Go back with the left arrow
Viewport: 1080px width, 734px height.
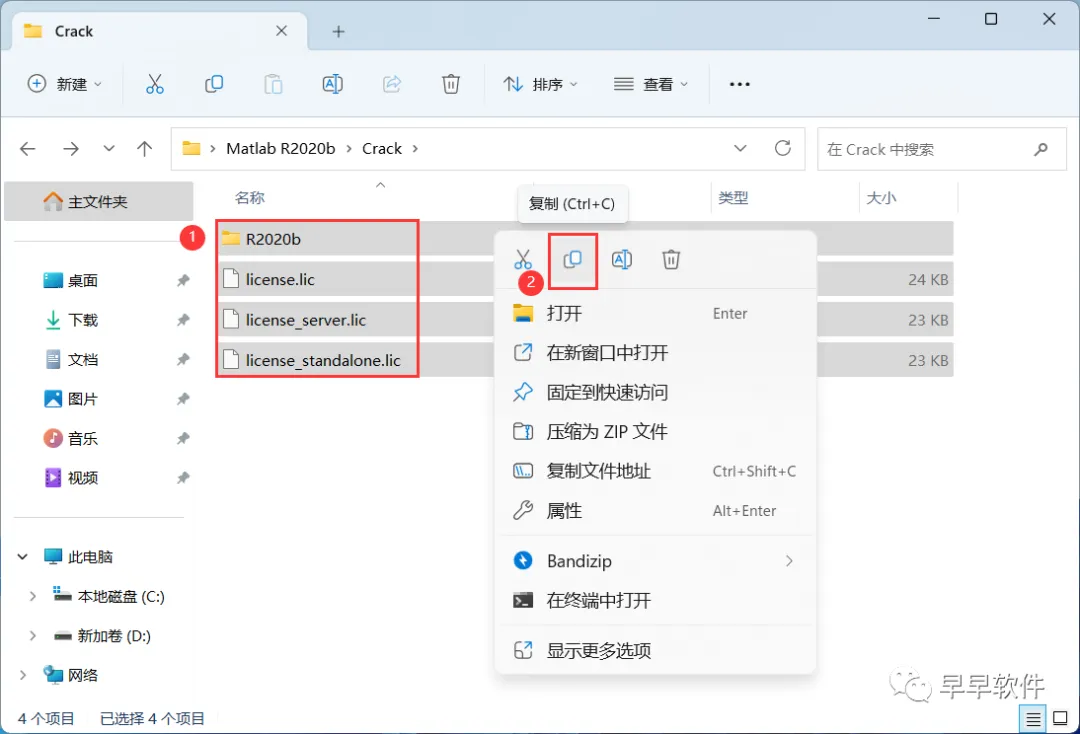[28, 149]
